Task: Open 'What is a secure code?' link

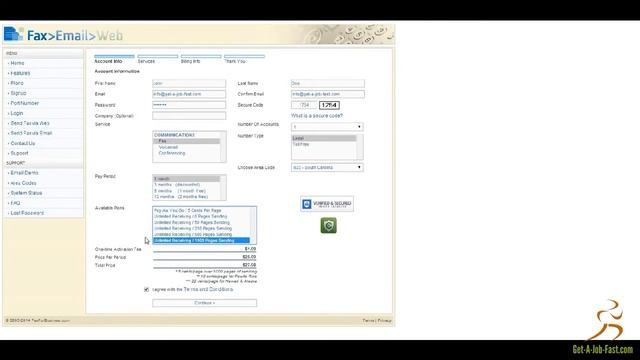Action: pos(317,116)
